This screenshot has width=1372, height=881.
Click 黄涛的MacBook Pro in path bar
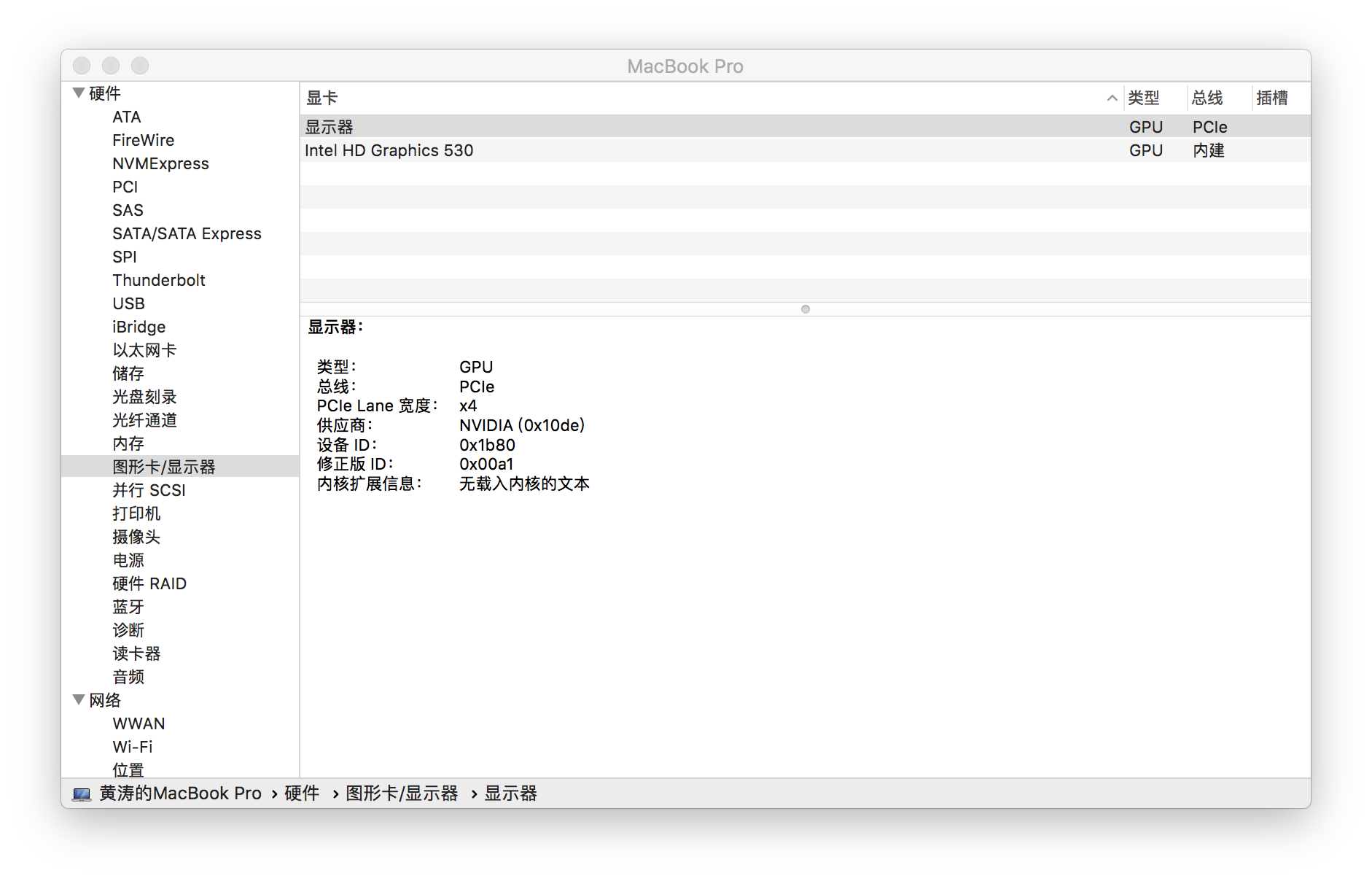tap(180, 793)
